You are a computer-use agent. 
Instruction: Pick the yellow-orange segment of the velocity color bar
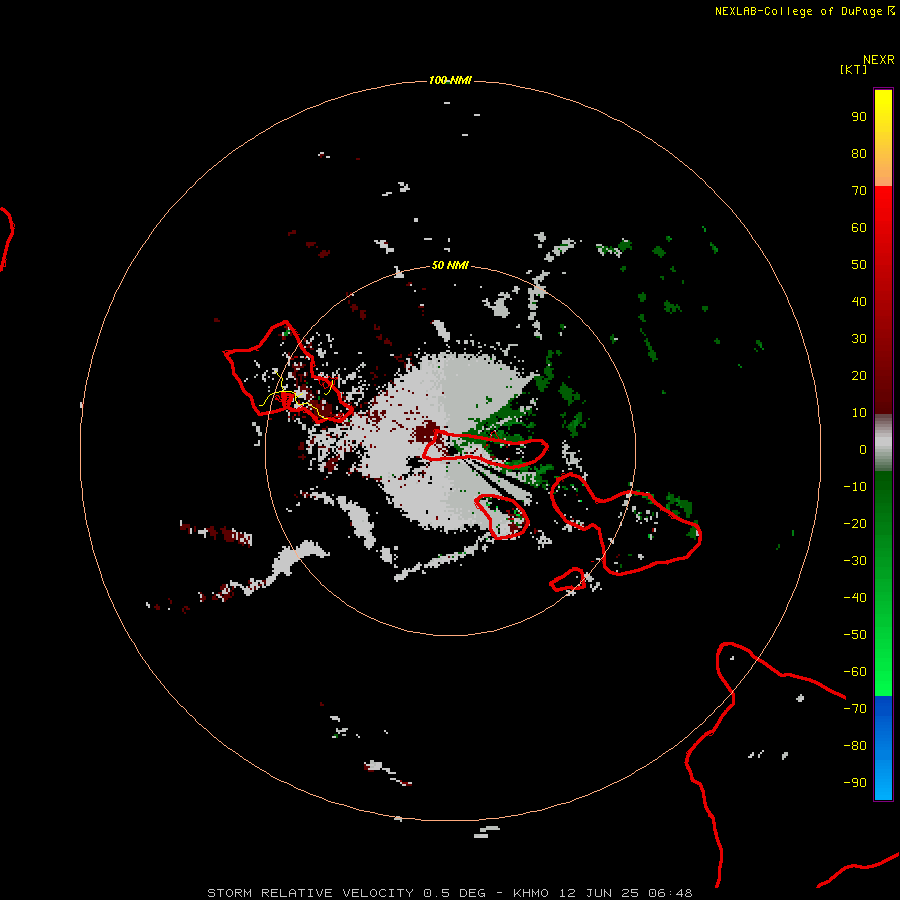(x=883, y=138)
